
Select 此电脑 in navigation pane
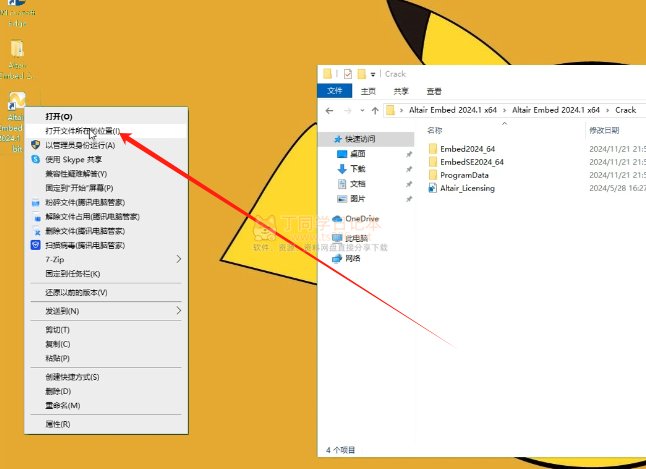point(356,238)
